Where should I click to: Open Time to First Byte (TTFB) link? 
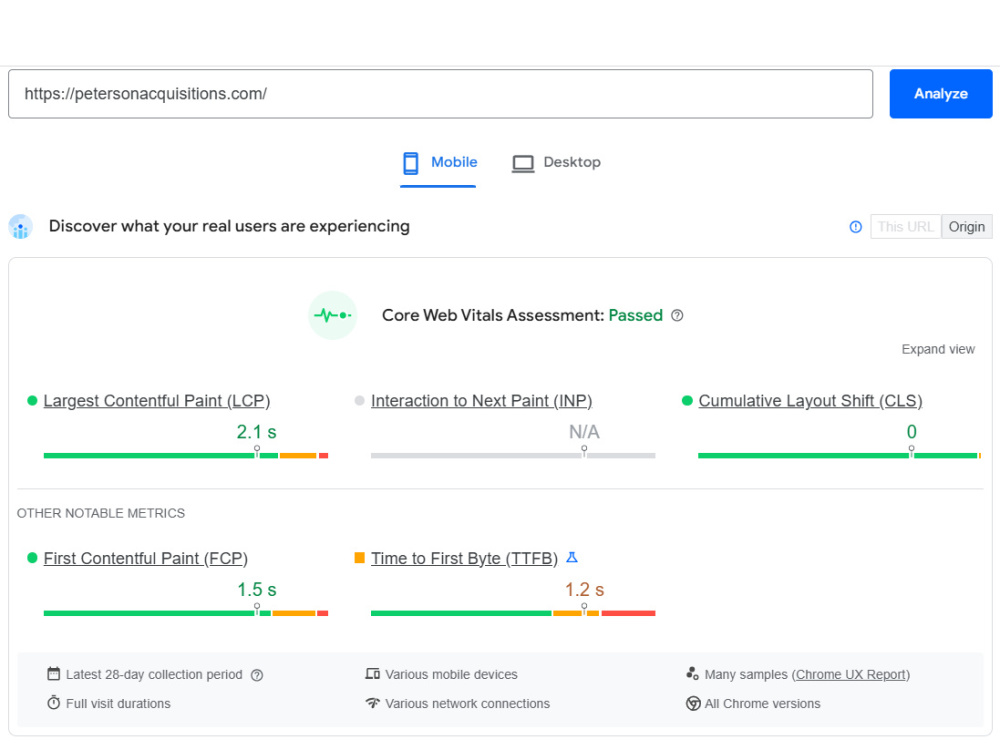click(464, 559)
